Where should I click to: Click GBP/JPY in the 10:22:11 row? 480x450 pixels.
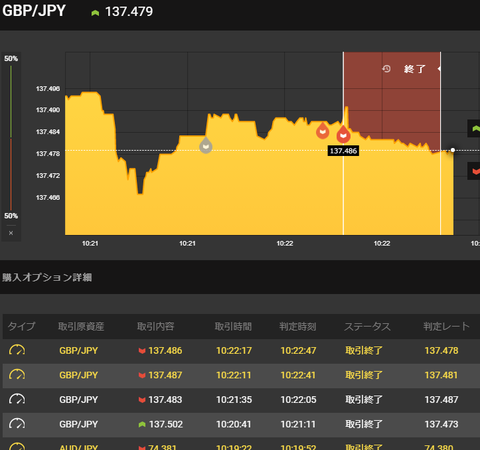[79, 375]
